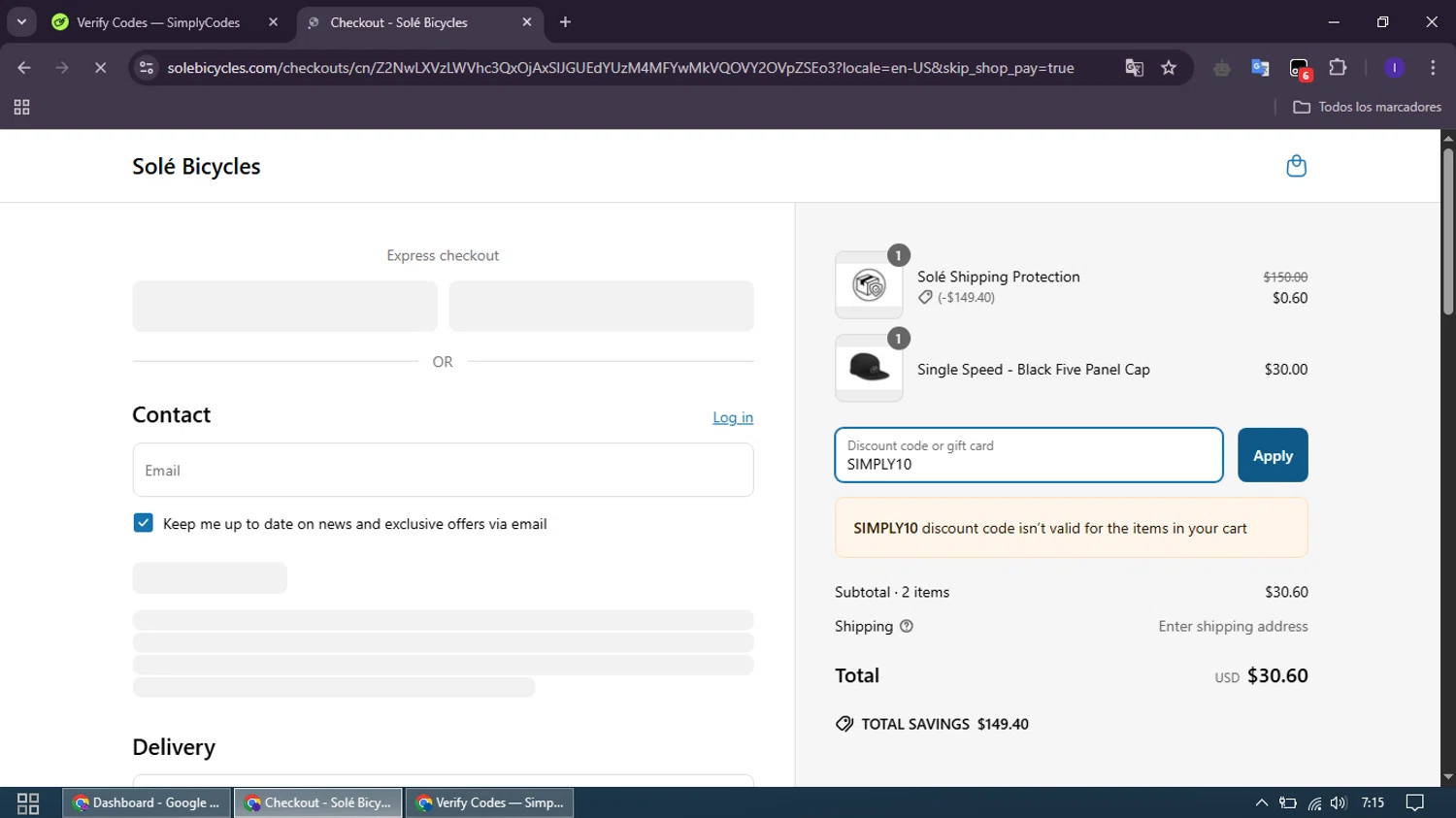The width and height of the screenshot is (1456, 818).
Task: Click the shipping help question mark icon
Action: pos(907,626)
